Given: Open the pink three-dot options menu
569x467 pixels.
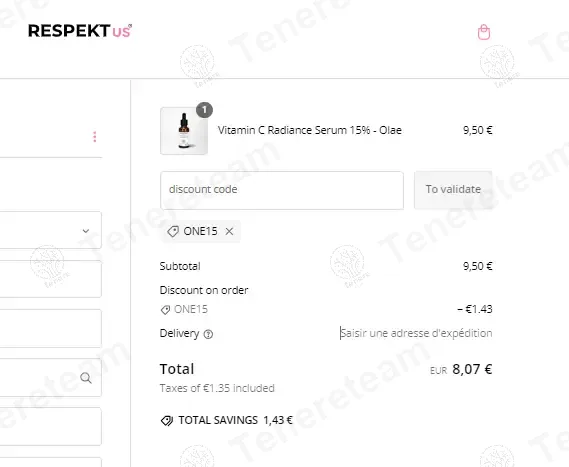Looking at the screenshot, I should point(95,137).
